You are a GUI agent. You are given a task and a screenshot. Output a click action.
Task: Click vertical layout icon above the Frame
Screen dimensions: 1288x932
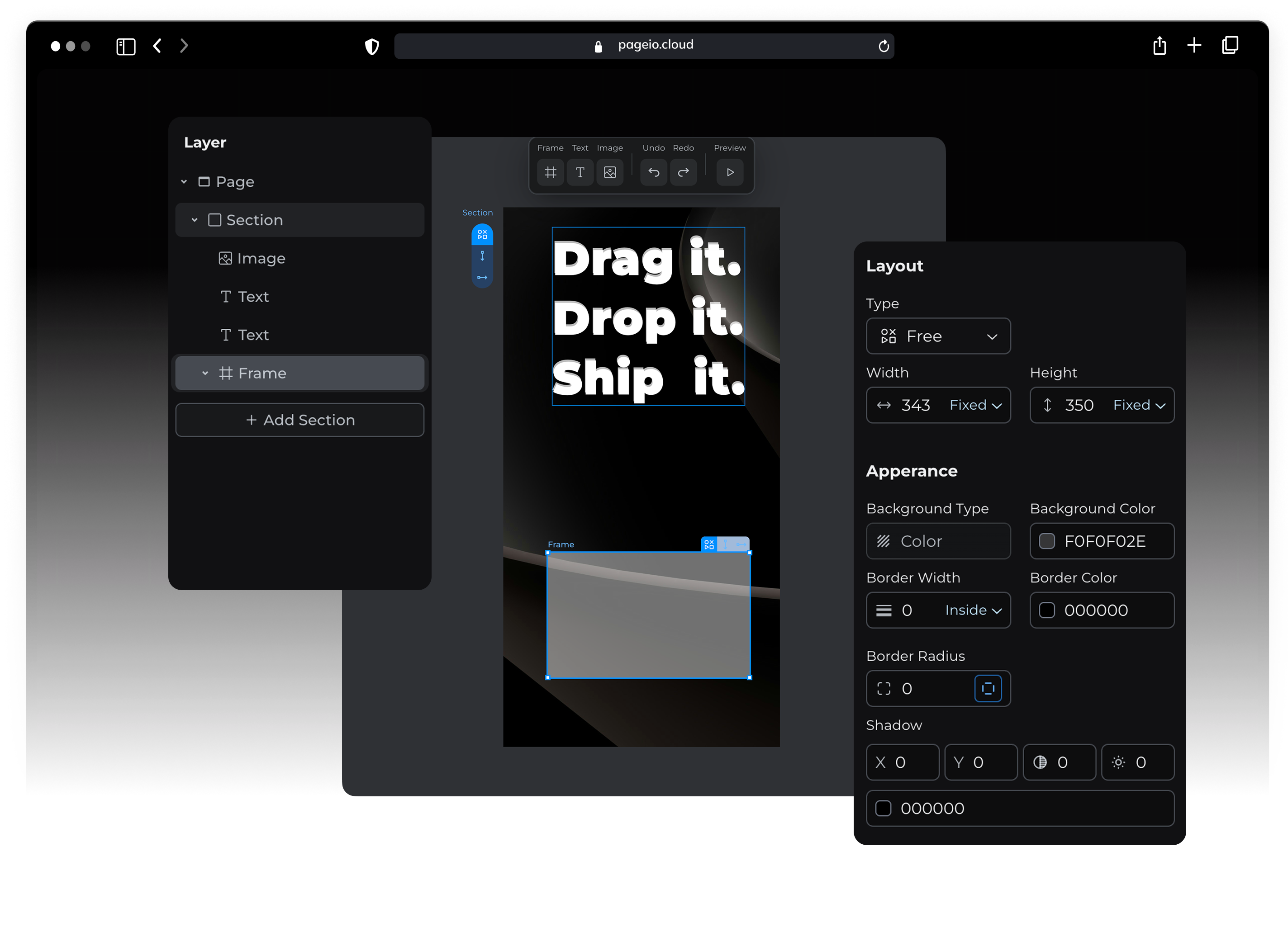tap(725, 544)
